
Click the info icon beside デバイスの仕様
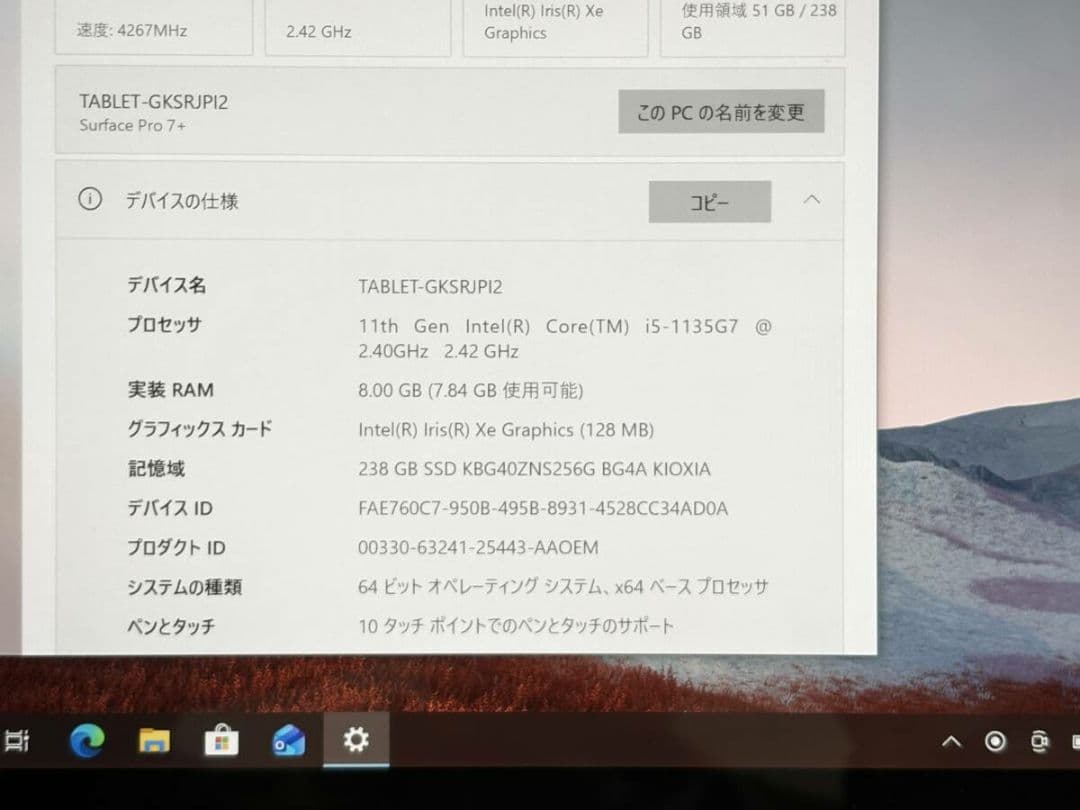(x=90, y=199)
